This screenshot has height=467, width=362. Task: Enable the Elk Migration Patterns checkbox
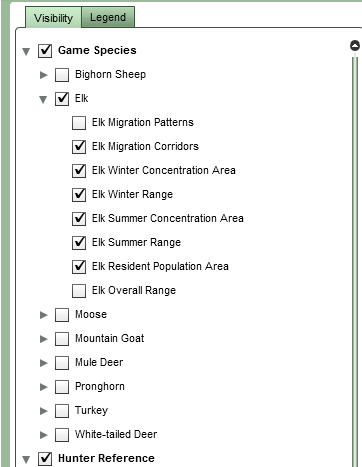(x=79, y=123)
